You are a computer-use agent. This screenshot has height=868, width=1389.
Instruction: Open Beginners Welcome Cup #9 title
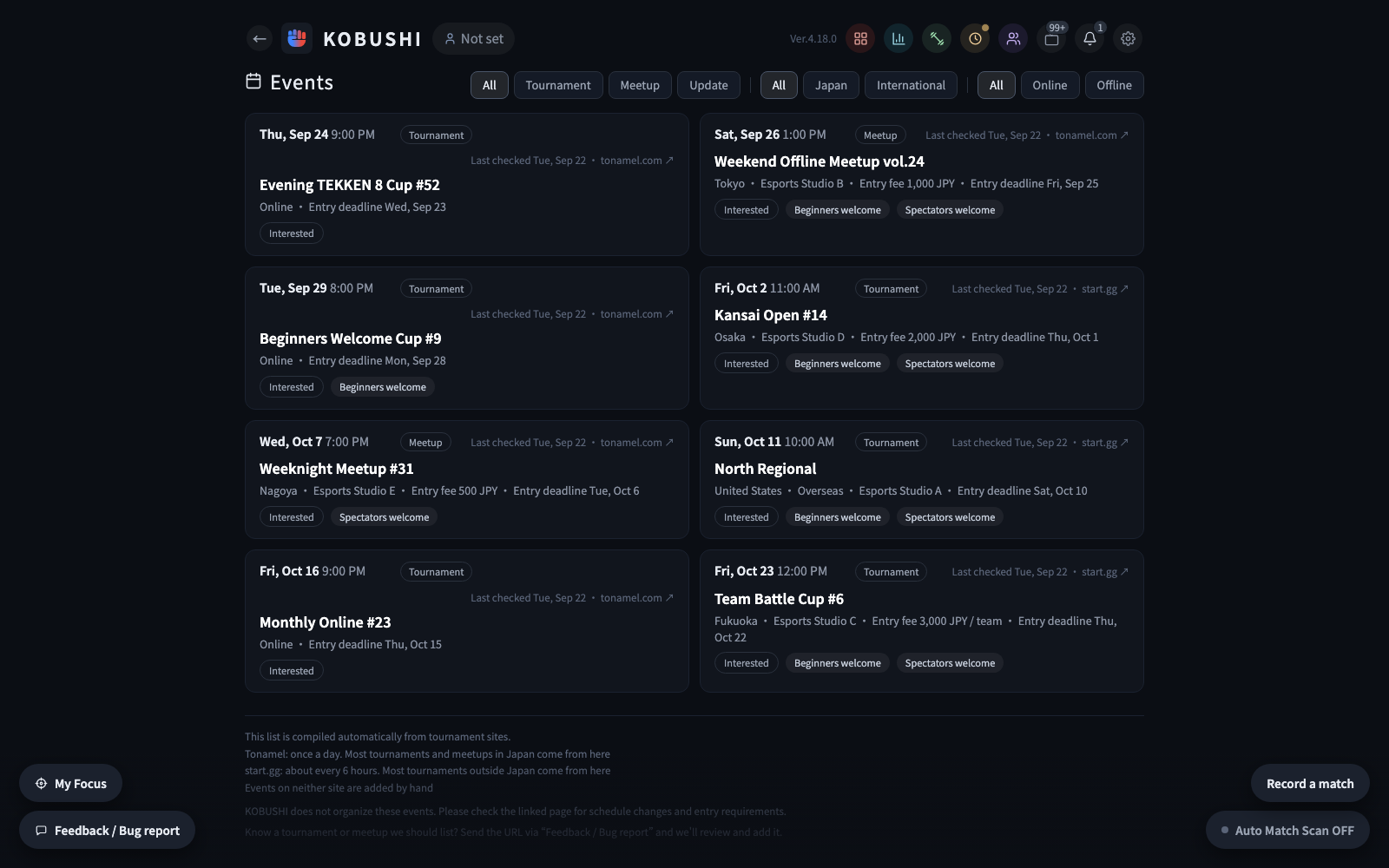tap(350, 339)
